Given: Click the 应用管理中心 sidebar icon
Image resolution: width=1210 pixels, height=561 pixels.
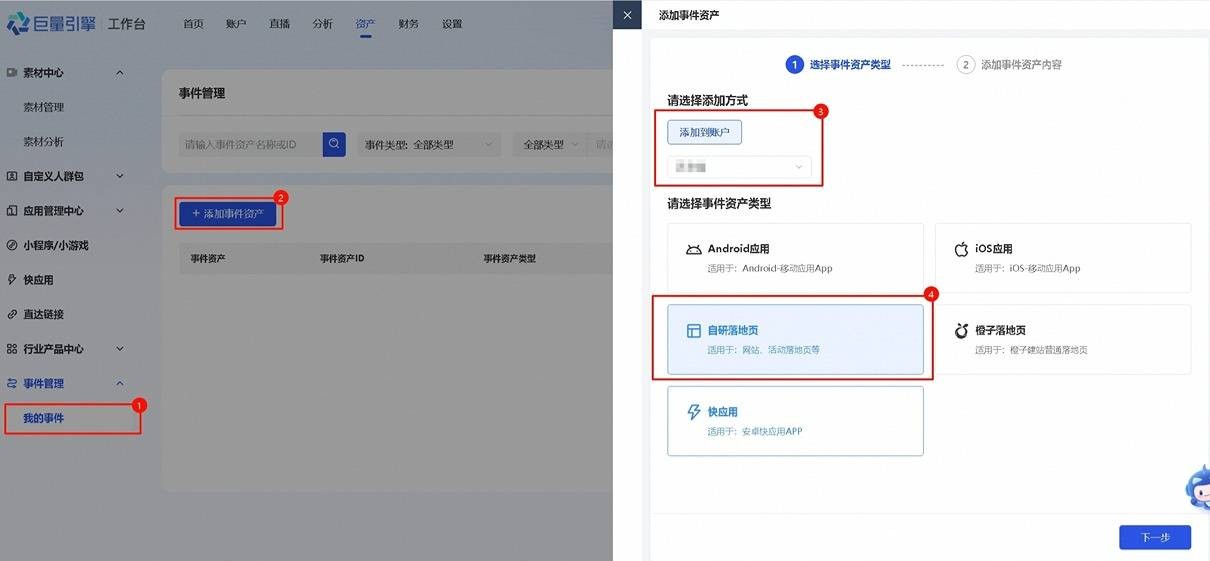Looking at the screenshot, I should coord(12,211).
